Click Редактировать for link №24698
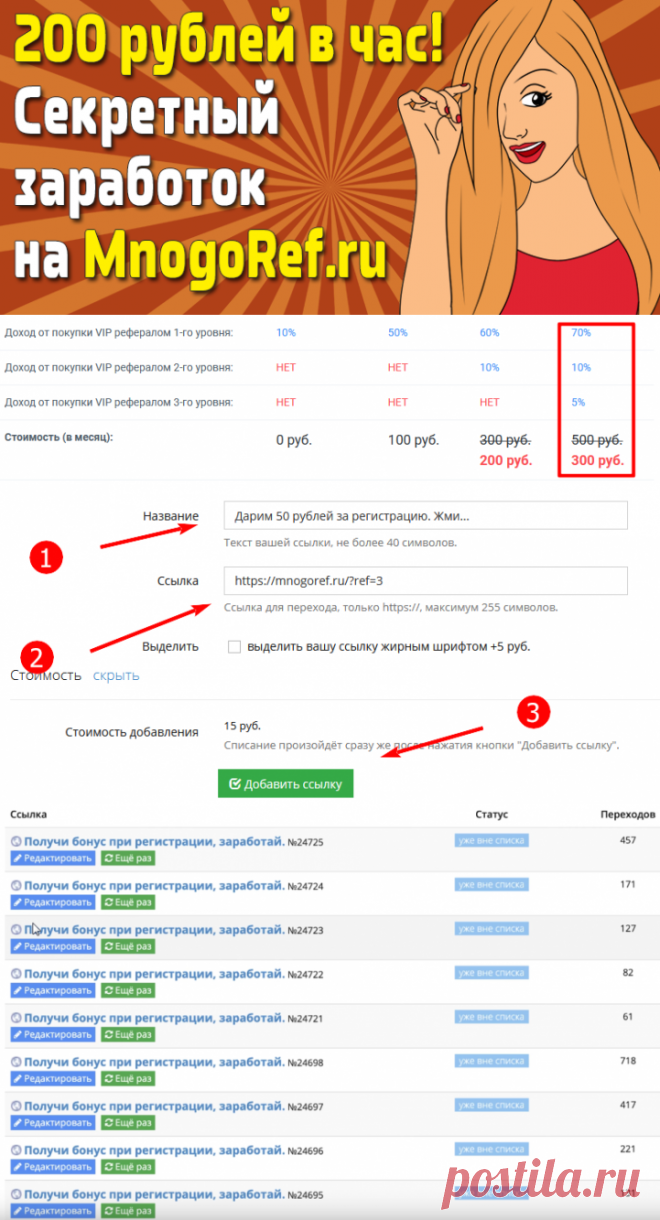660x1220 pixels. tap(53, 1078)
